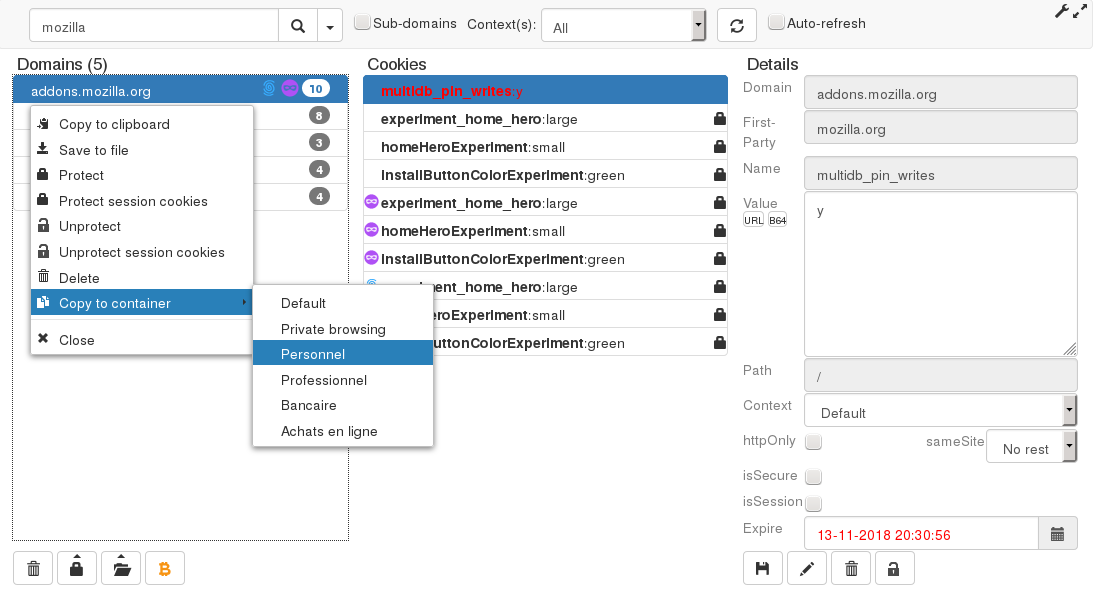Enable the Sub-domains checkbox

coord(362,22)
